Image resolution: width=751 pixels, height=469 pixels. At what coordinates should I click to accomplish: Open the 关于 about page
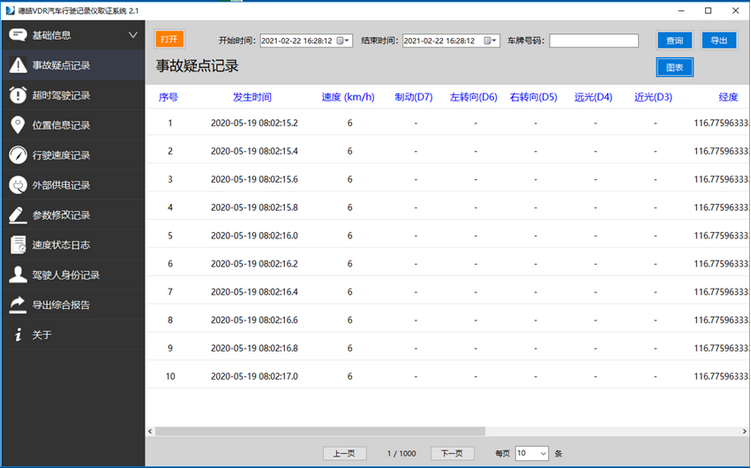tap(40, 335)
